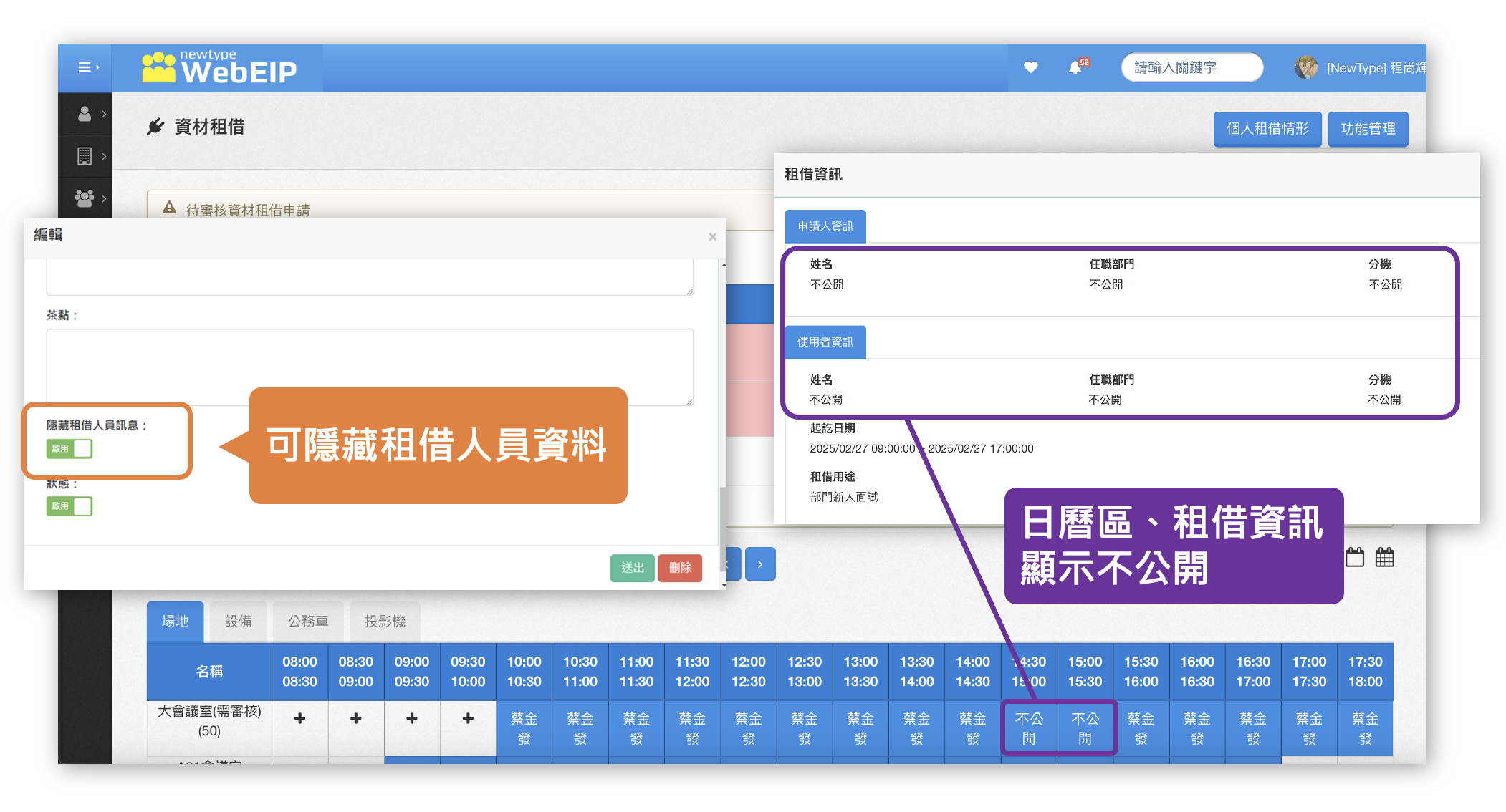Image resolution: width=1506 pixels, height=812 pixels.
Task: Add booking at 08:00 for 大會議室
Action: [299, 718]
